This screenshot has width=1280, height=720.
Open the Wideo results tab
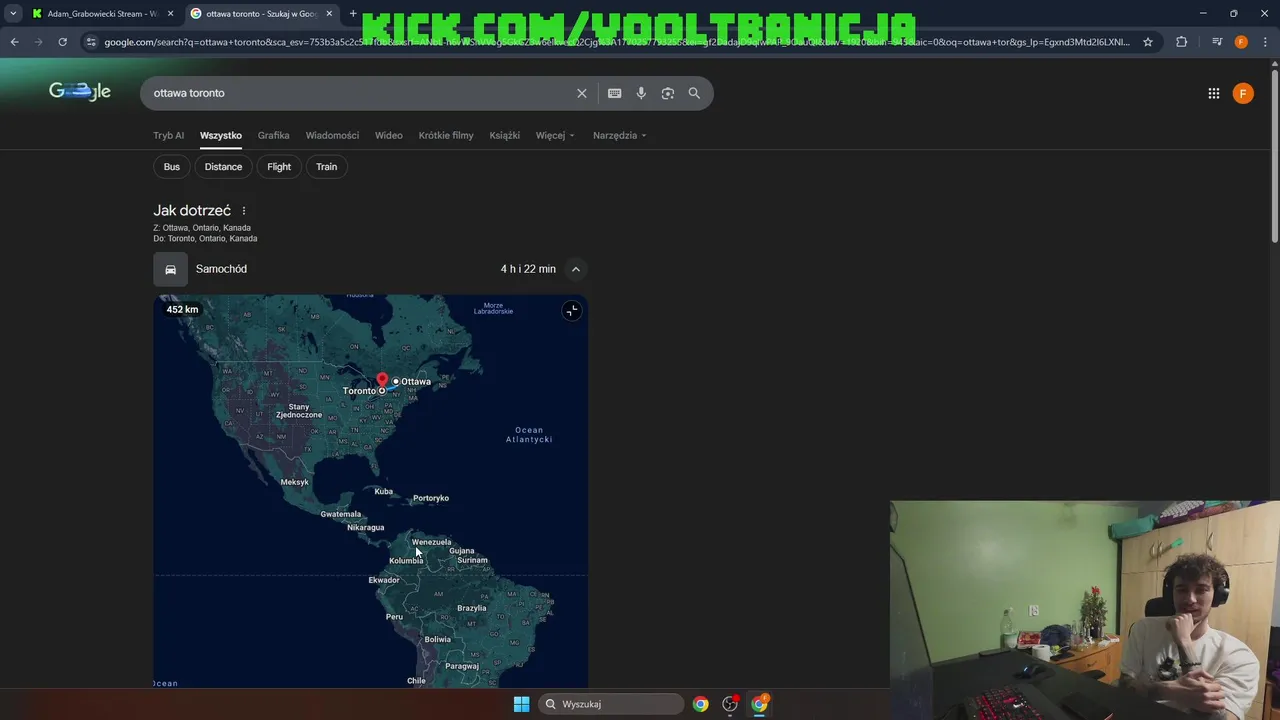(389, 135)
